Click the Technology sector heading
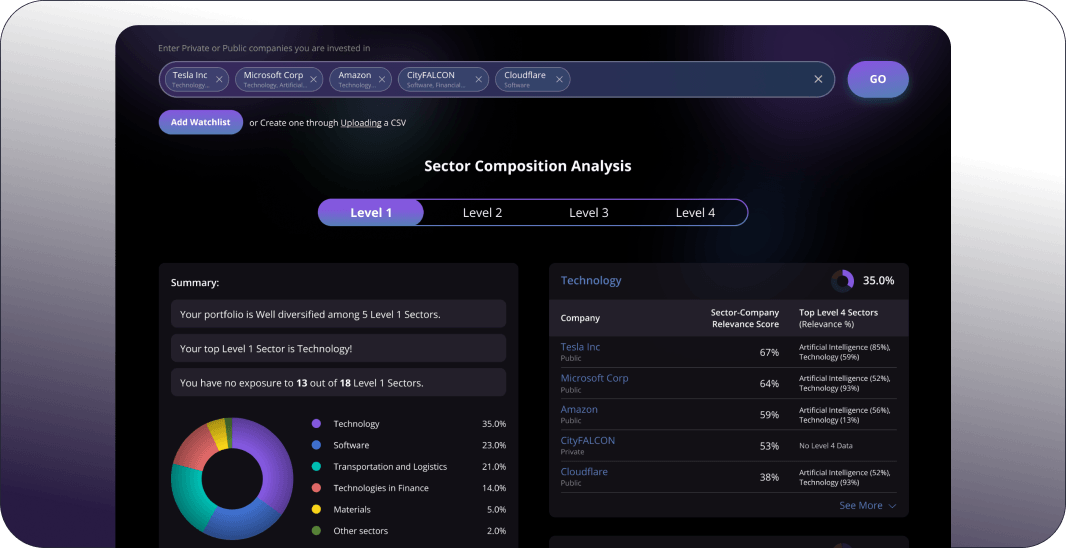Image resolution: width=1066 pixels, height=548 pixels. click(591, 281)
